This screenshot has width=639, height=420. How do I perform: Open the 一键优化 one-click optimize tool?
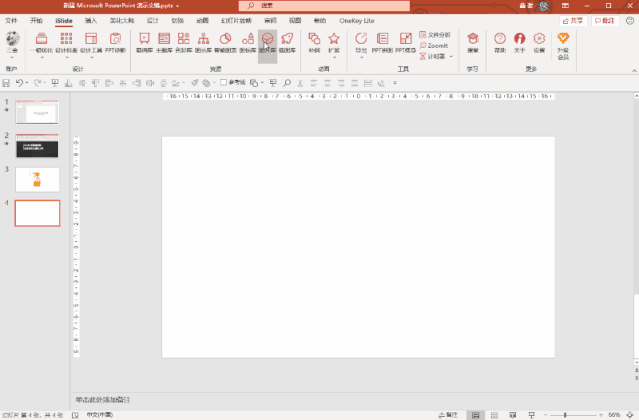coord(42,42)
